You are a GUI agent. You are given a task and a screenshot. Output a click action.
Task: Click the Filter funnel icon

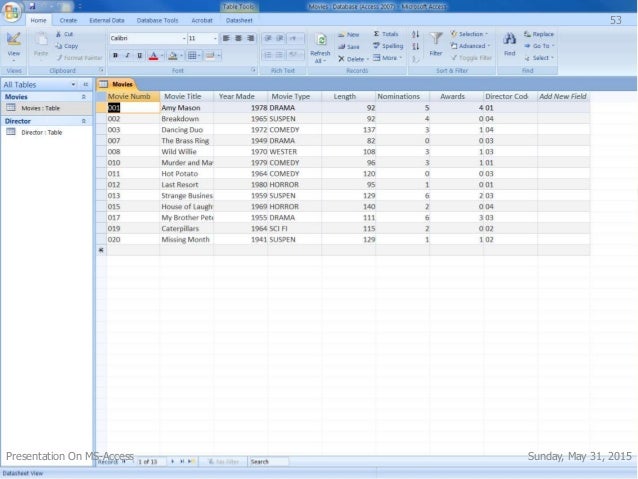point(436,39)
